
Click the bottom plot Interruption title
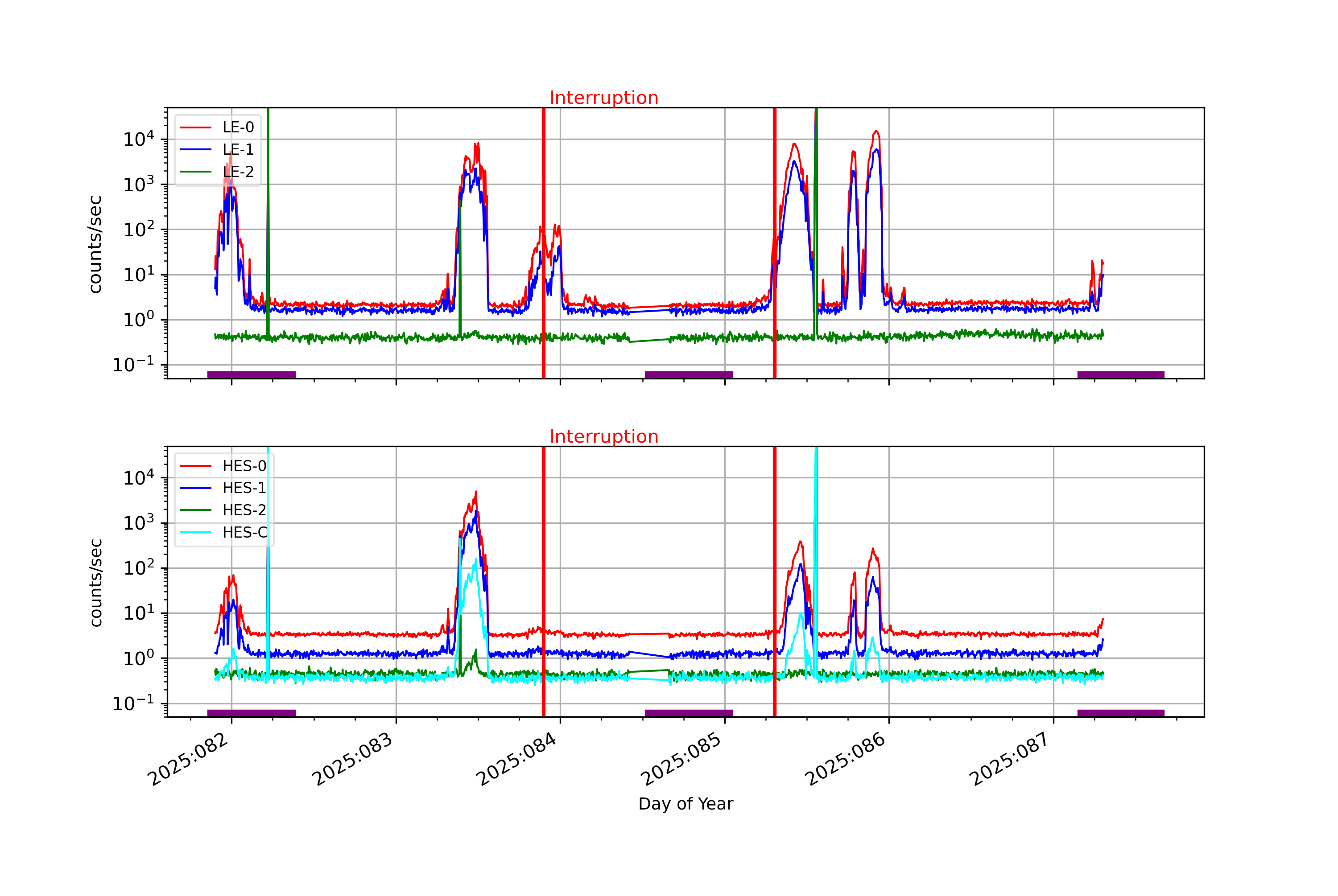click(x=603, y=436)
